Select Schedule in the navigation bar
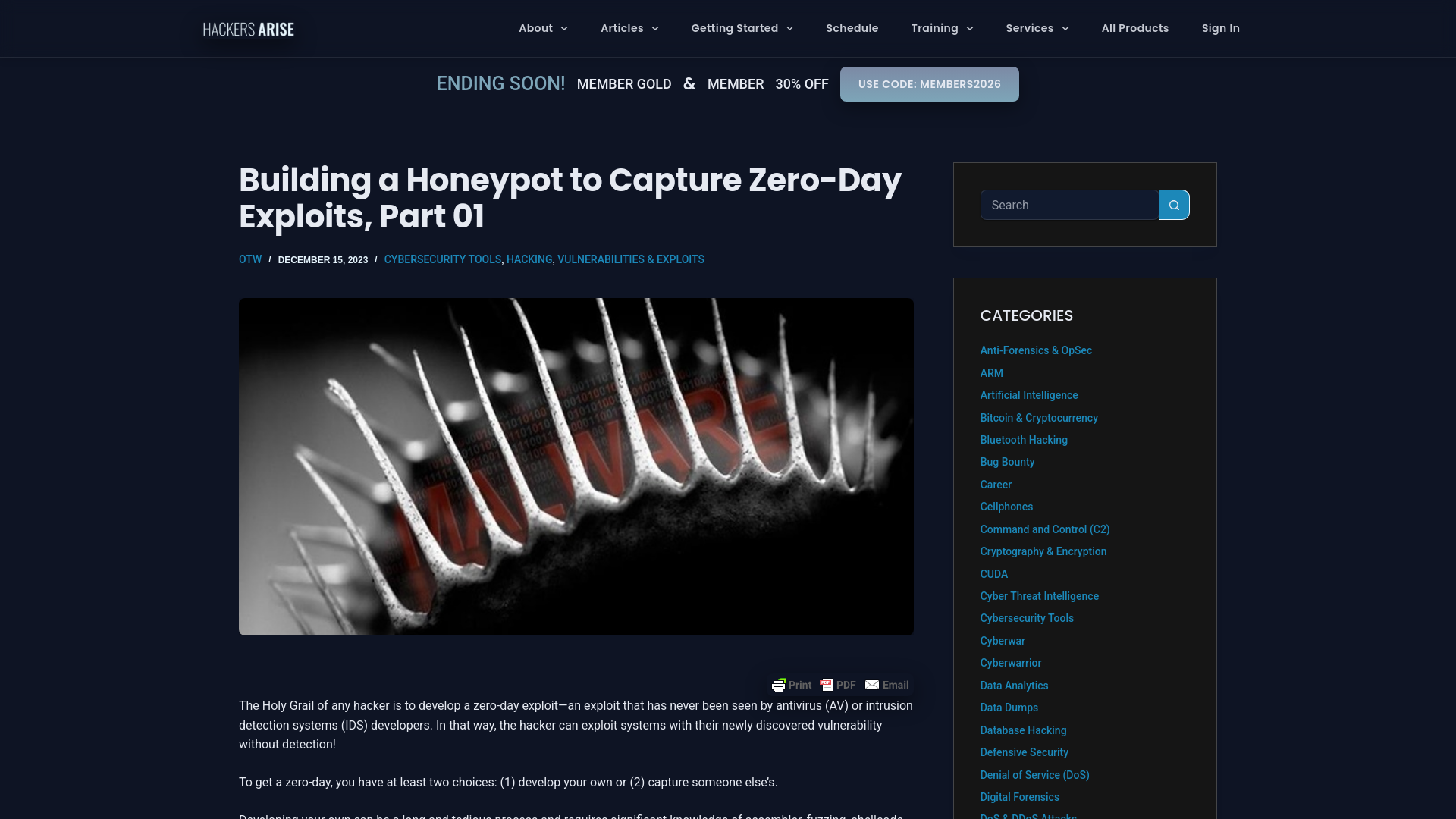 pos(852,28)
